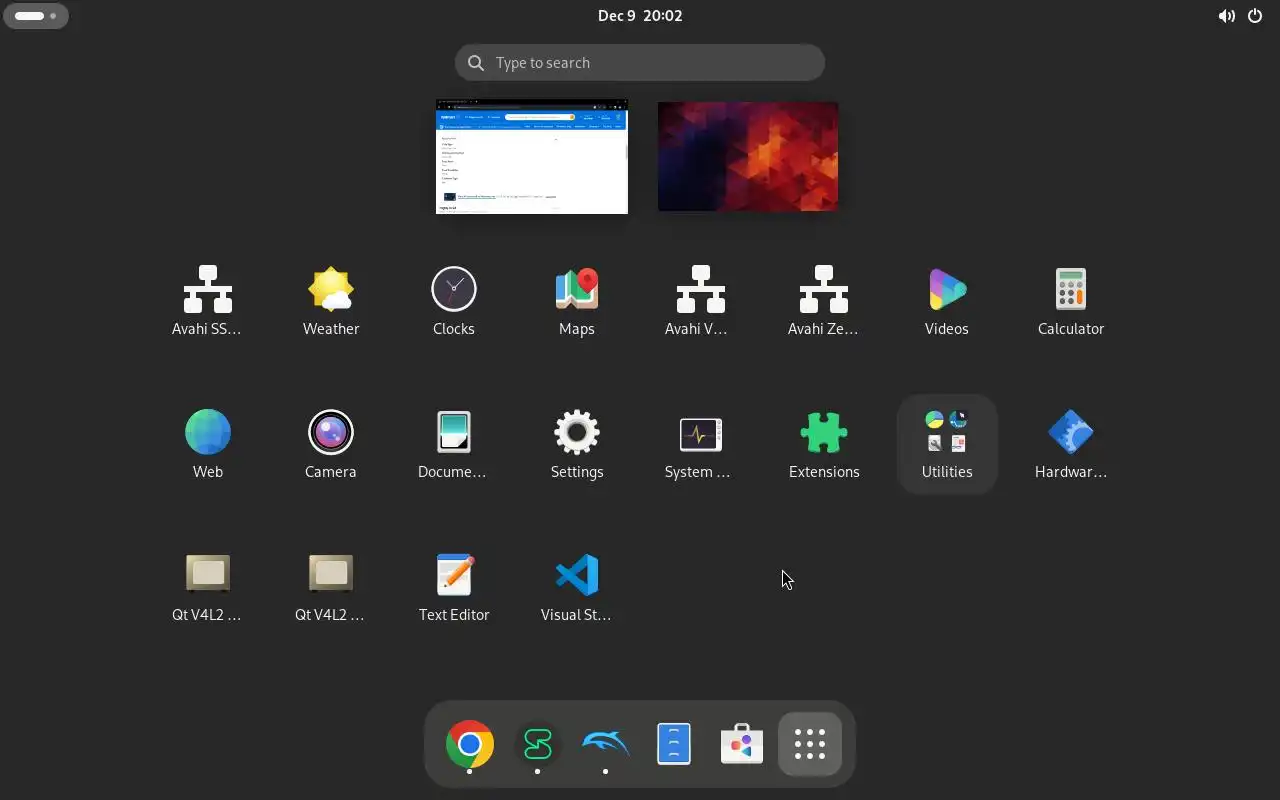Open the Avahi VNC server browser app
Viewport: 1280px width, 800px height.
tap(700, 300)
